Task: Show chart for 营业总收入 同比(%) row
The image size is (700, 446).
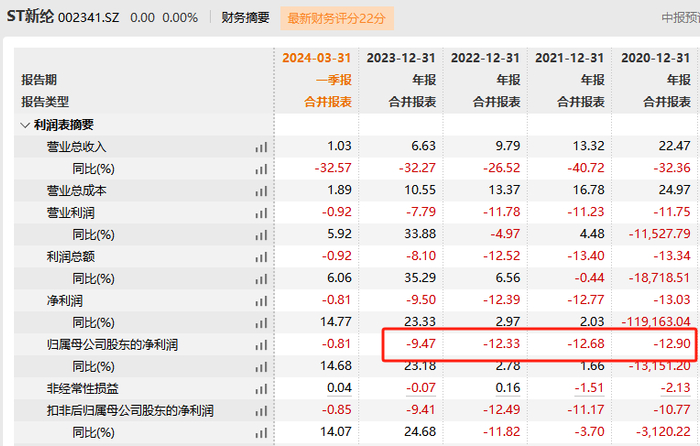Action: pos(262,169)
